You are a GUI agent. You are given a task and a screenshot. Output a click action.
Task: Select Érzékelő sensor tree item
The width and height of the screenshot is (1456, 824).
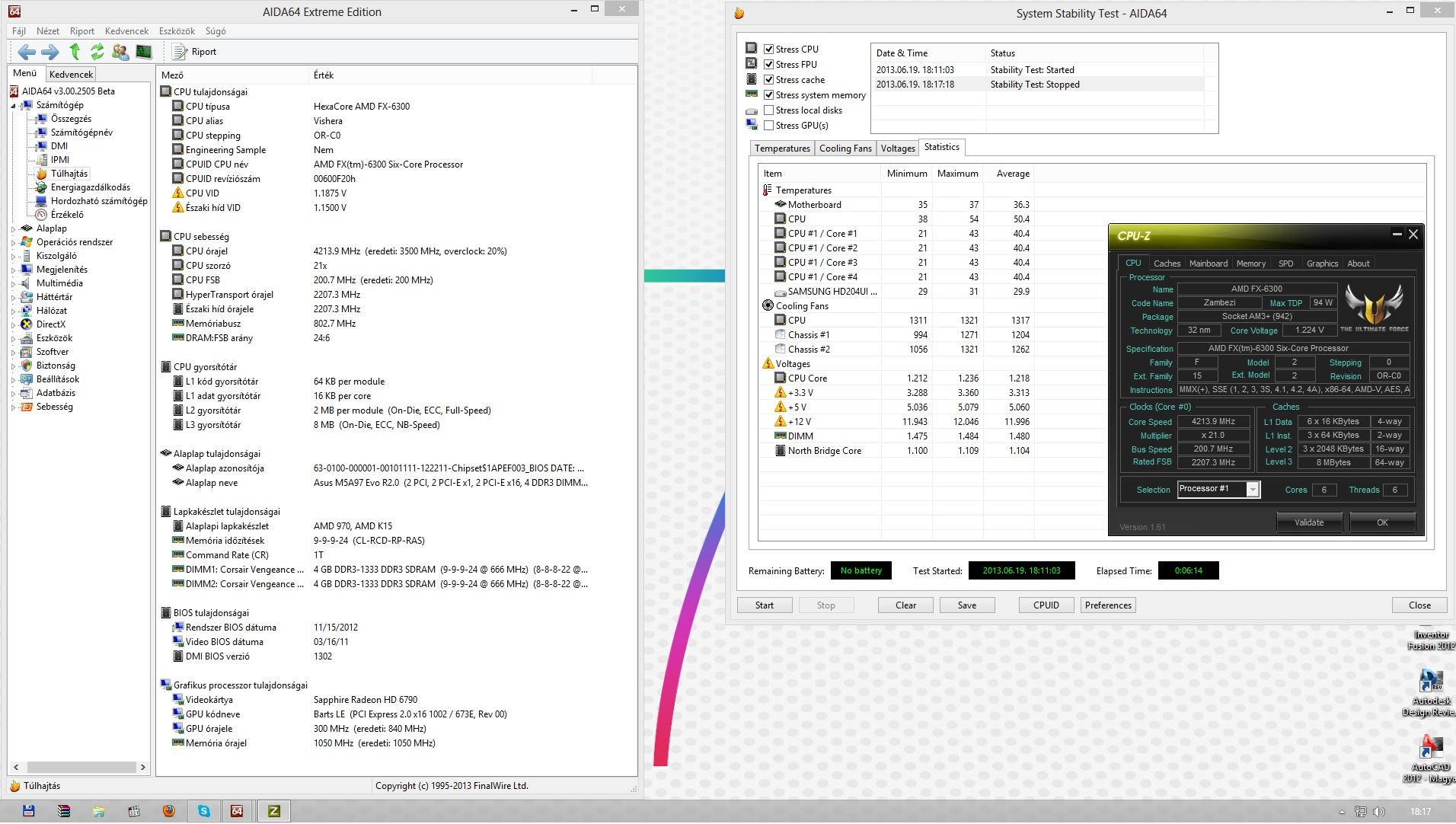point(67,215)
